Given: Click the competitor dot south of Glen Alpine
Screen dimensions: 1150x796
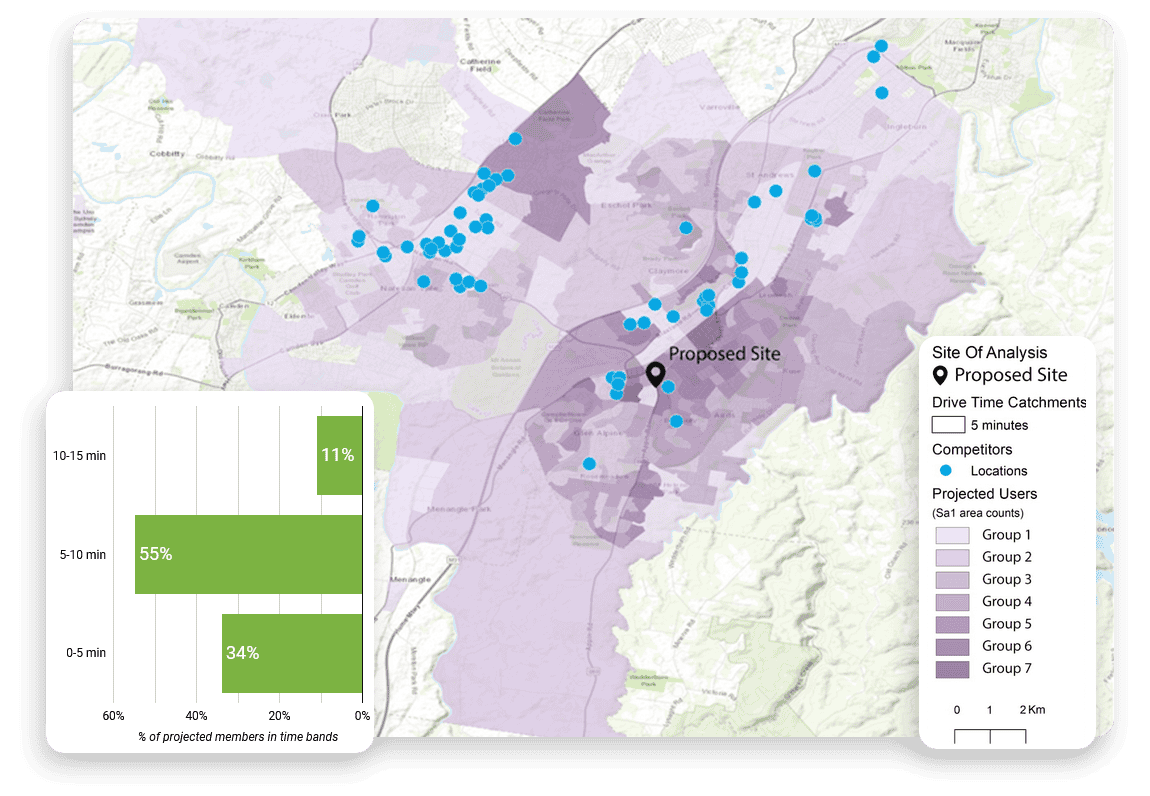Looking at the screenshot, I should point(589,464).
